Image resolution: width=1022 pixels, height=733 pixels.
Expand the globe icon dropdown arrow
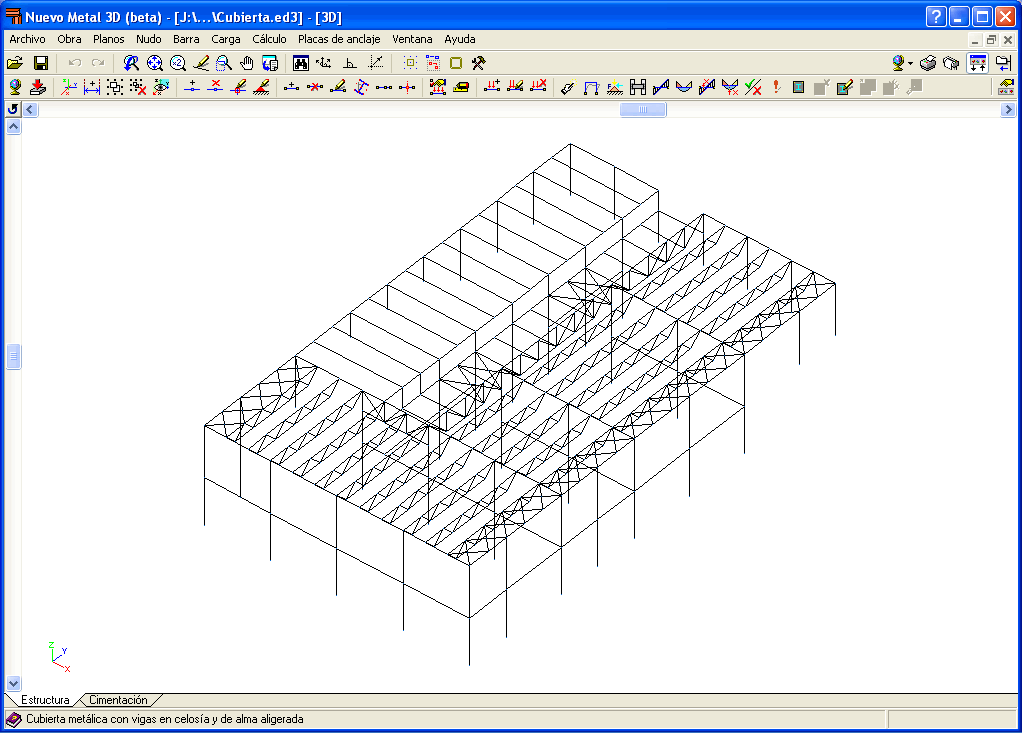910,63
